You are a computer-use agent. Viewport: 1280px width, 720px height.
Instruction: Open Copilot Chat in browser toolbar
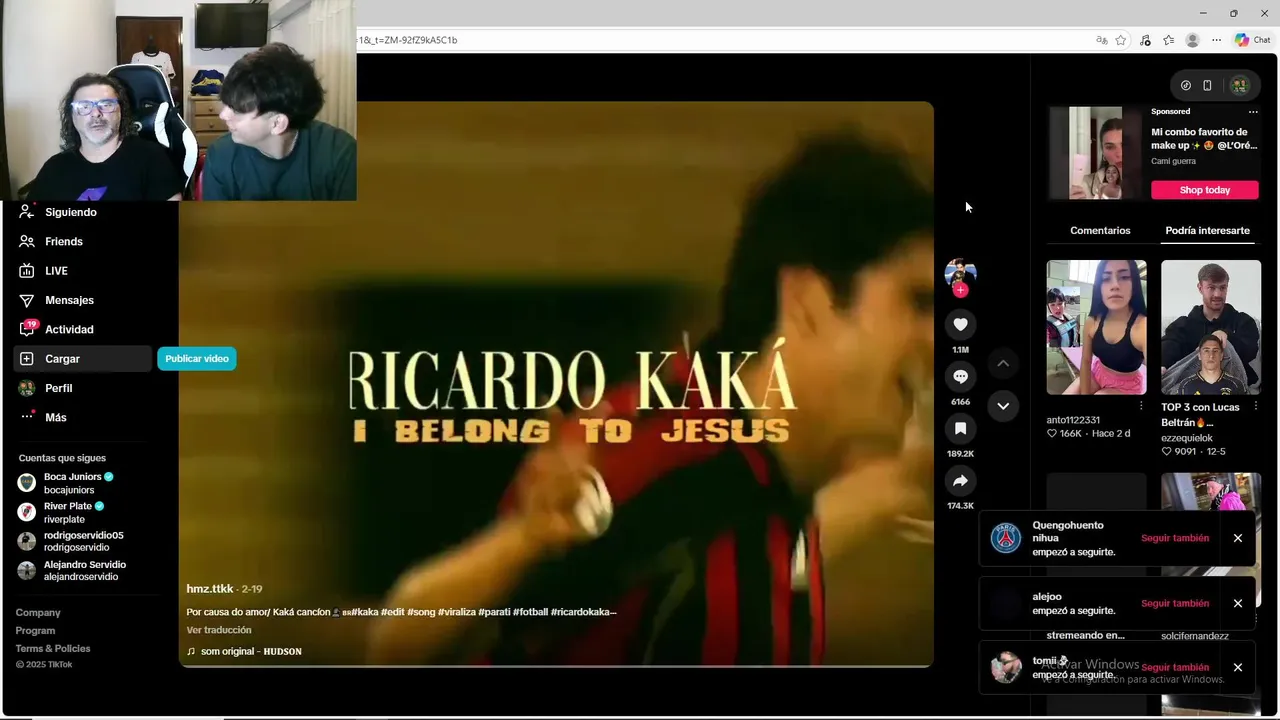click(1252, 40)
